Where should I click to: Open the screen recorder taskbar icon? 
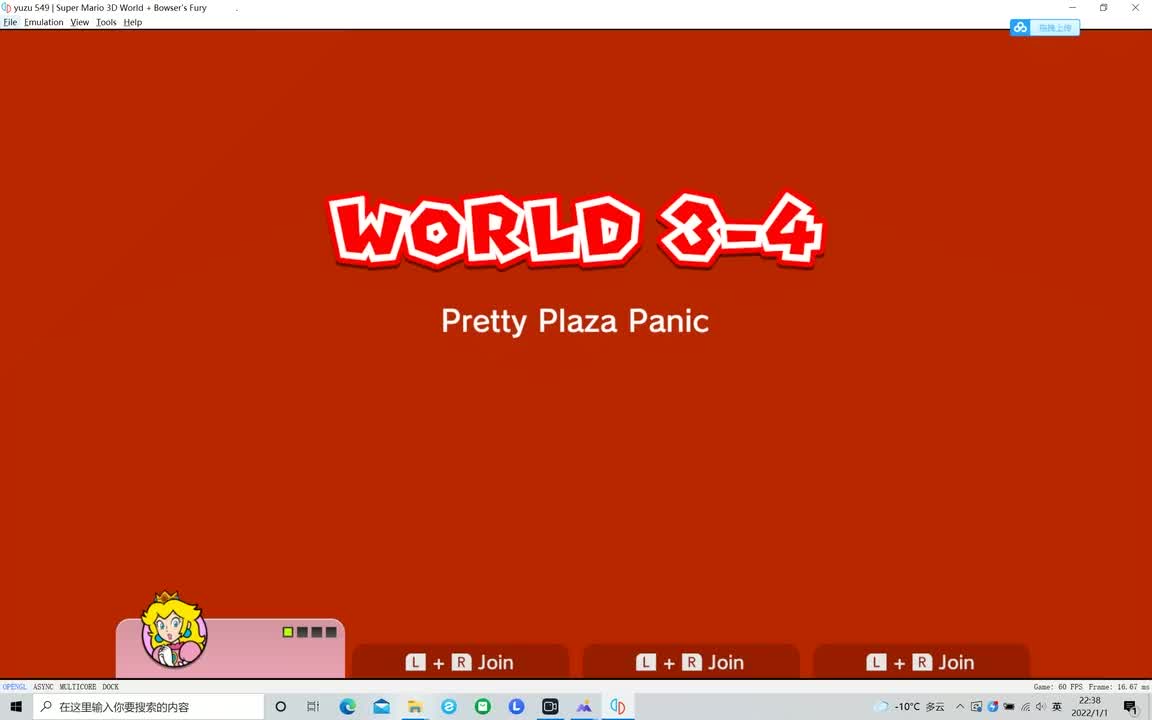[550, 707]
